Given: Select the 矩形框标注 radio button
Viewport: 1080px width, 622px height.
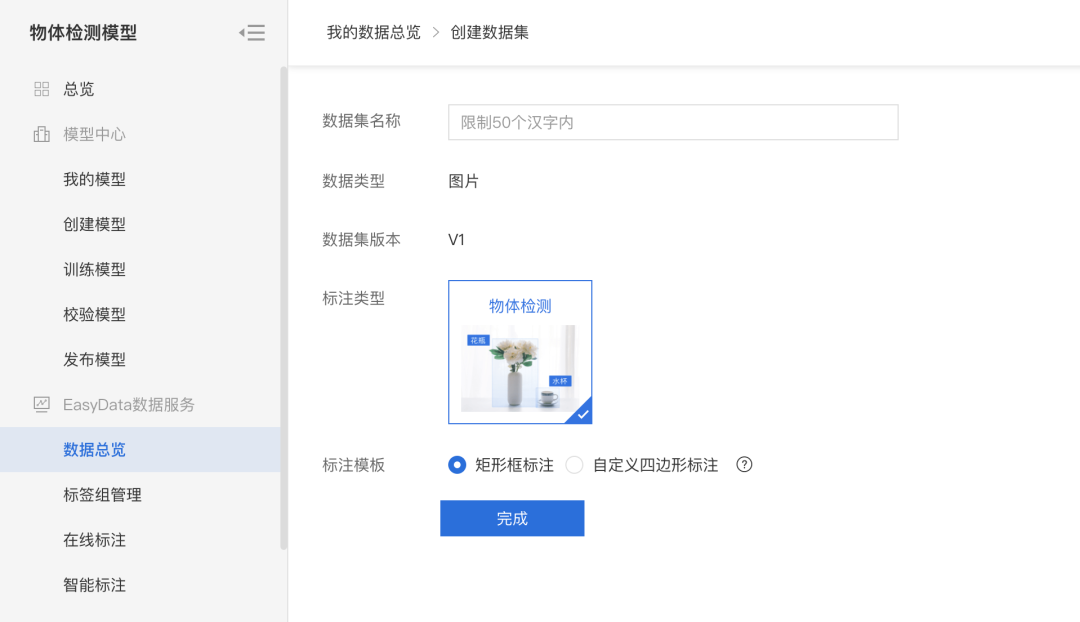Looking at the screenshot, I should (457, 464).
